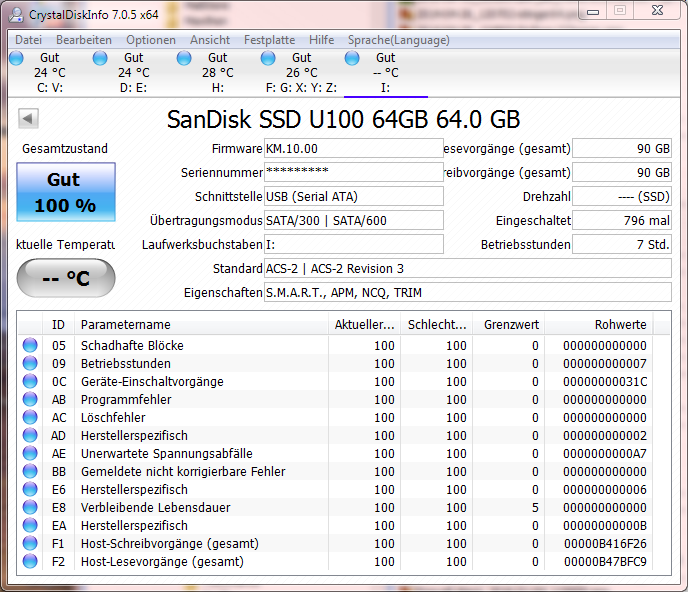Click status orb for EA Herstellerspezifisch row
The width and height of the screenshot is (688, 592).
[x=30, y=525]
